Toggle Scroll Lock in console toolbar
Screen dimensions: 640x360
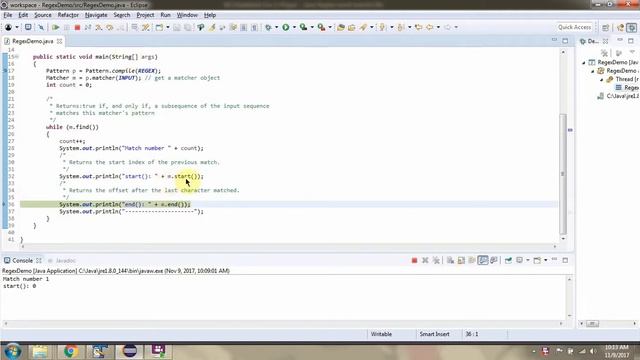click(x=461, y=260)
